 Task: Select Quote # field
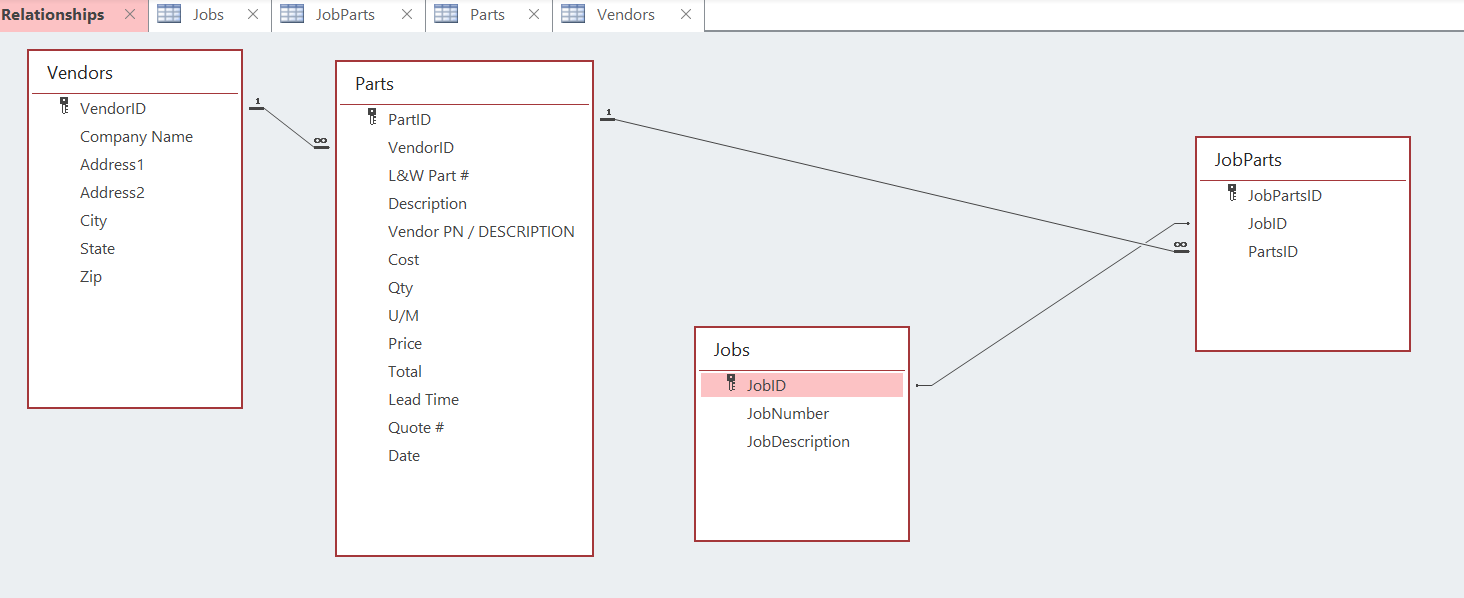pyautogui.click(x=416, y=428)
